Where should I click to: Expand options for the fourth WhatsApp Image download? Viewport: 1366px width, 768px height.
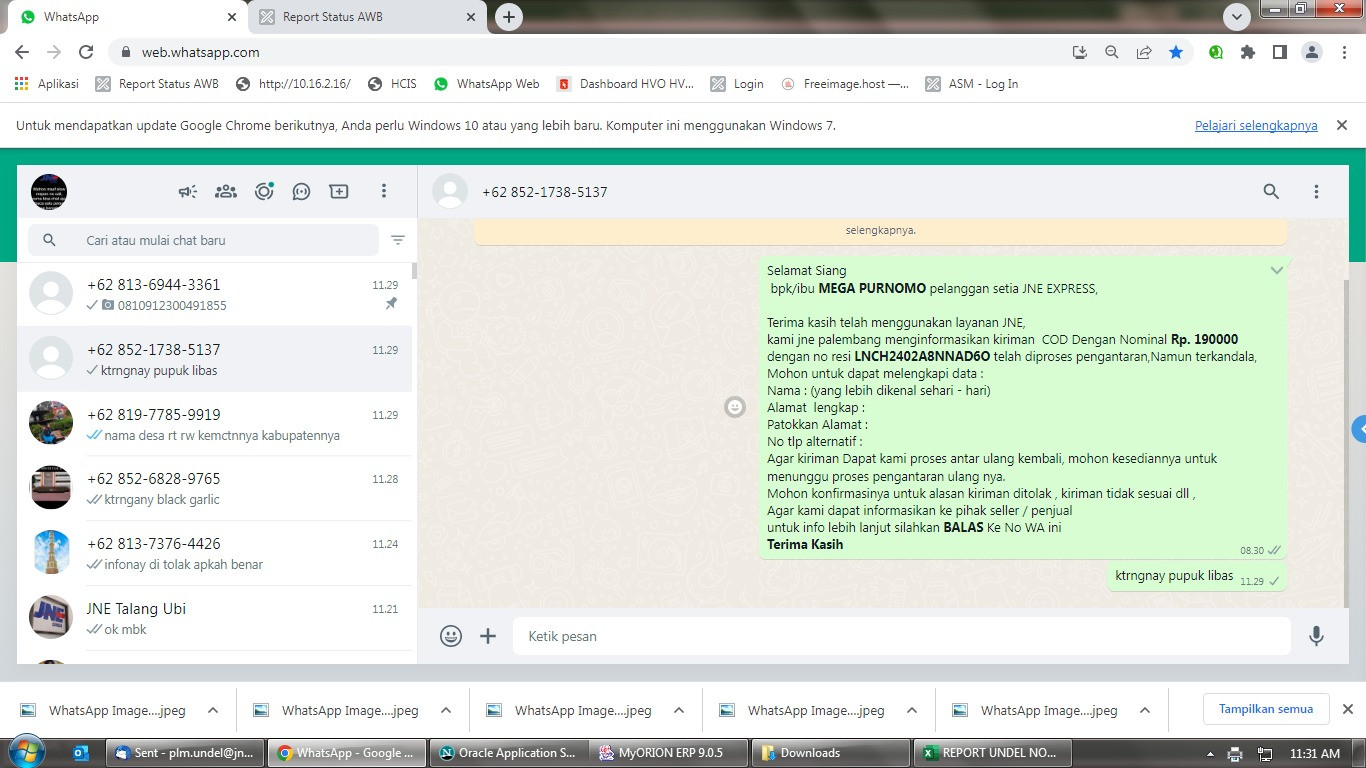coord(912,711)
